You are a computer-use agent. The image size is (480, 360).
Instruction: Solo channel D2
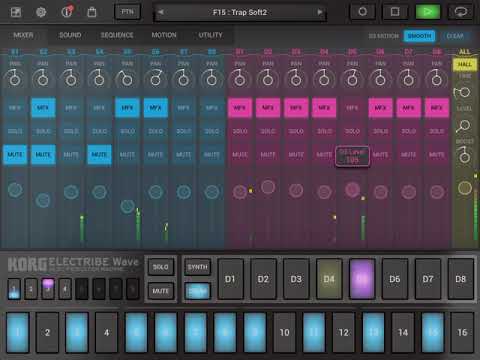pyautogui.click(x=268, y=131)
